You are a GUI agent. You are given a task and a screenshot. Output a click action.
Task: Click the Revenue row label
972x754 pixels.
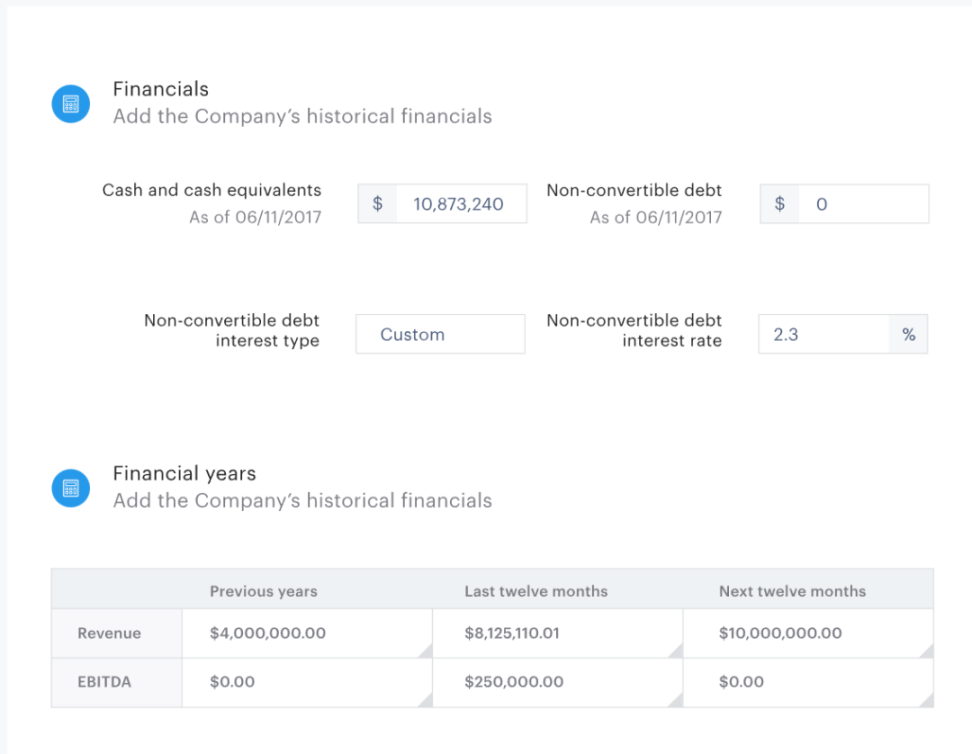[109, 633]
